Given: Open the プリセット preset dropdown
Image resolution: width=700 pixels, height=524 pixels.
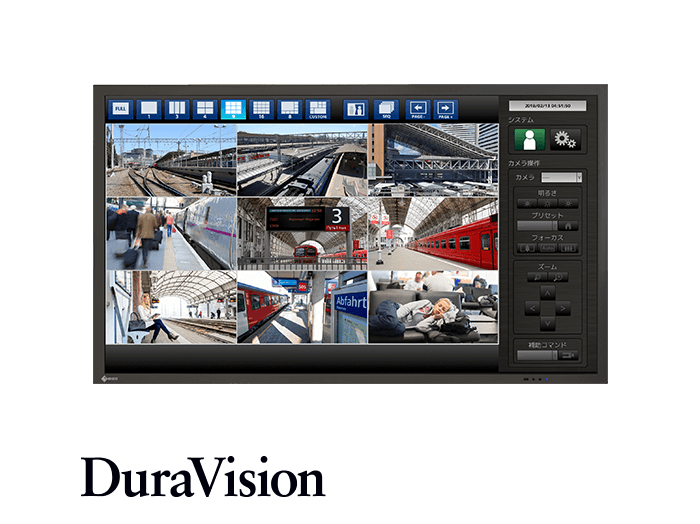Looking at the screenshot, I should coord(537,226).
